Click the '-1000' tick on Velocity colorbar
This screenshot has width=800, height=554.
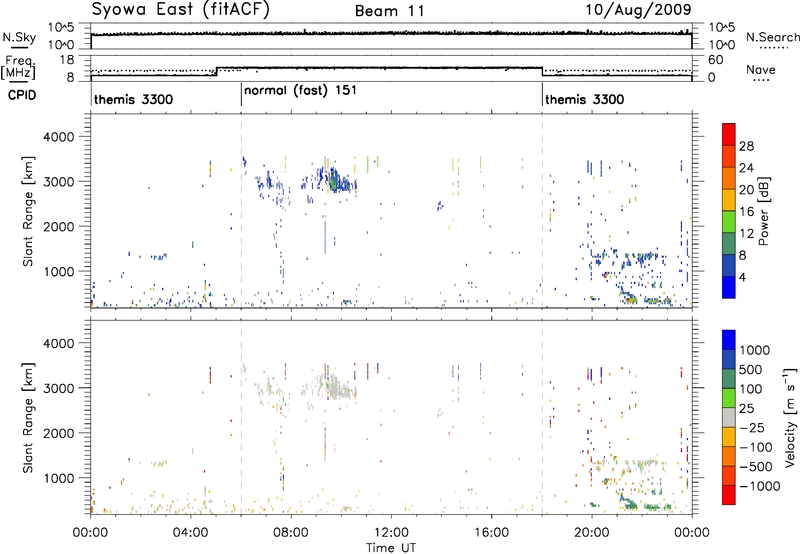click(759, 486)
